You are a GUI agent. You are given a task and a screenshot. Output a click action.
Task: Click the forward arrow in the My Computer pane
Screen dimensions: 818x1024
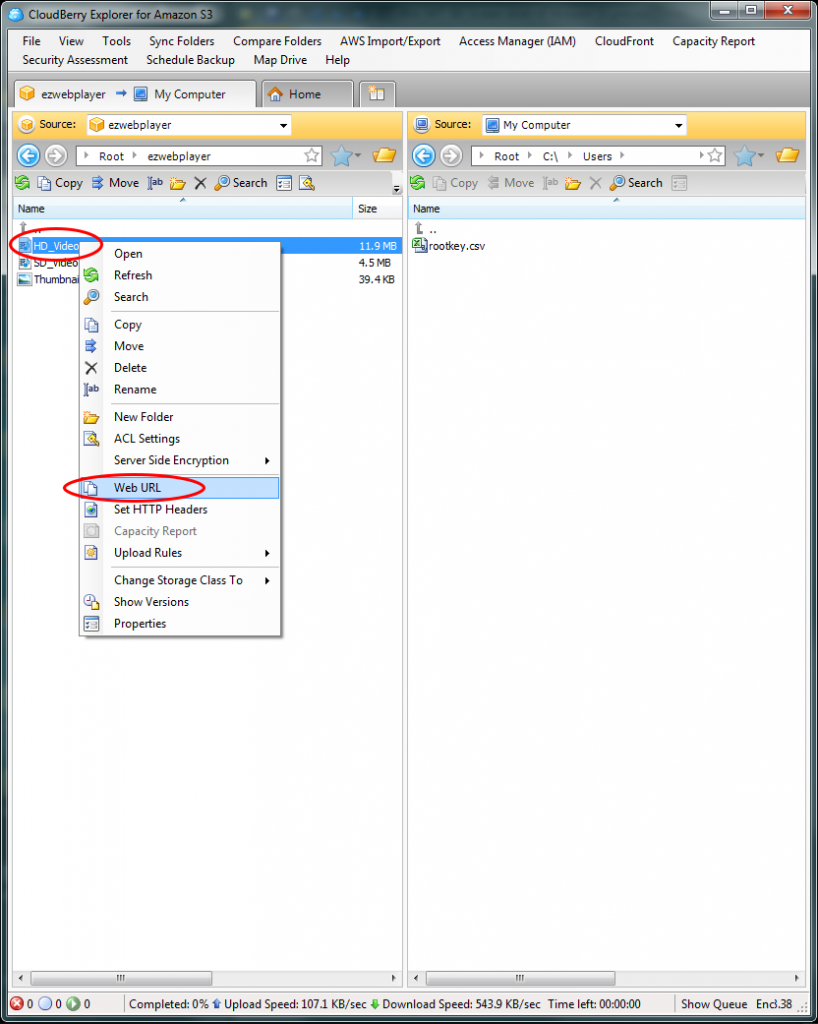451,155
